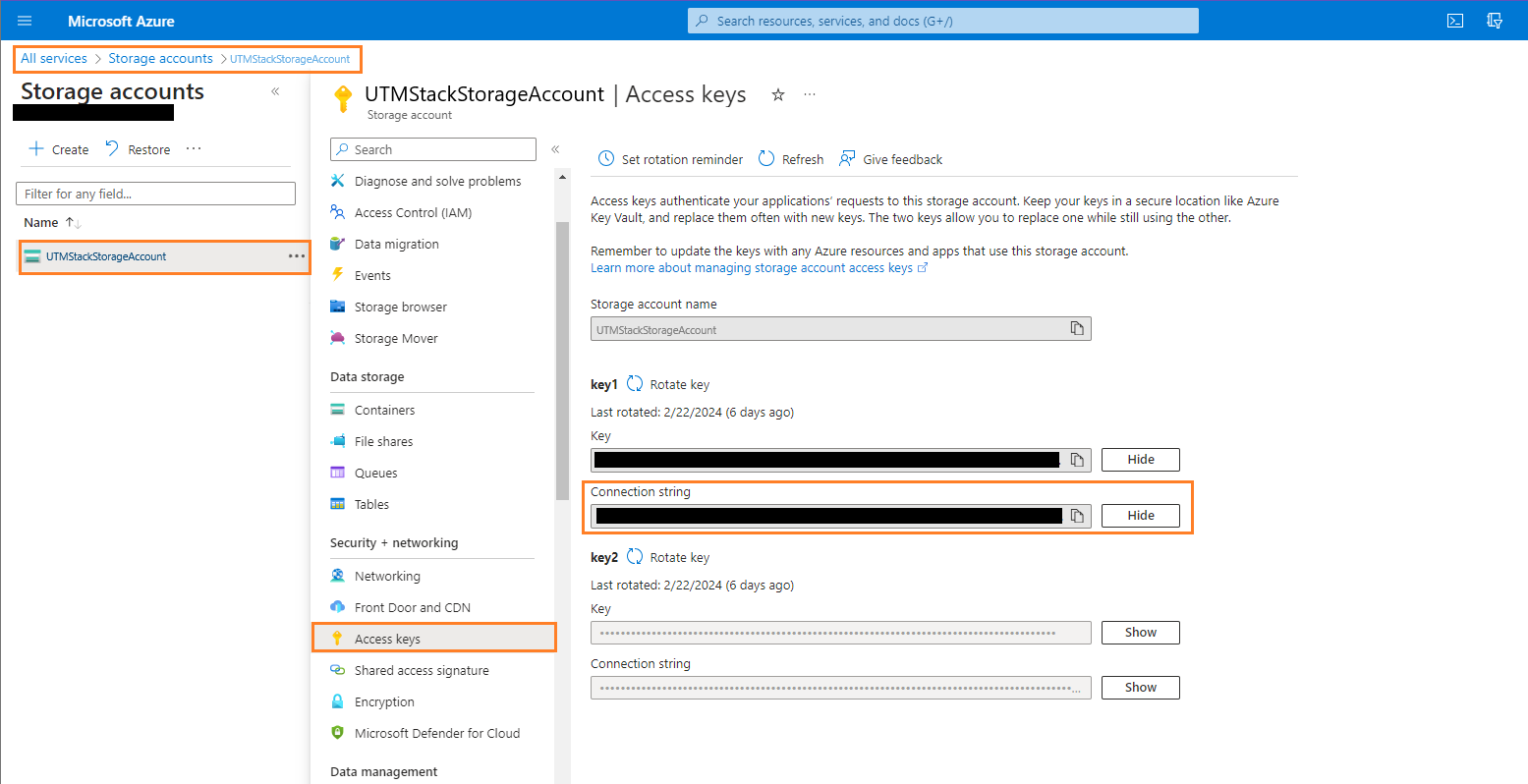This screenshot has width=1528, height=784.
Task: Rotate key2
Action: [x=668, y=557]
